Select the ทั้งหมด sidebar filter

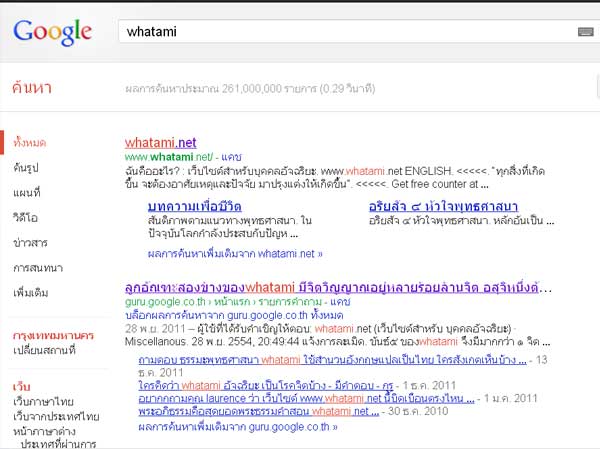click(x=29, y=143)
